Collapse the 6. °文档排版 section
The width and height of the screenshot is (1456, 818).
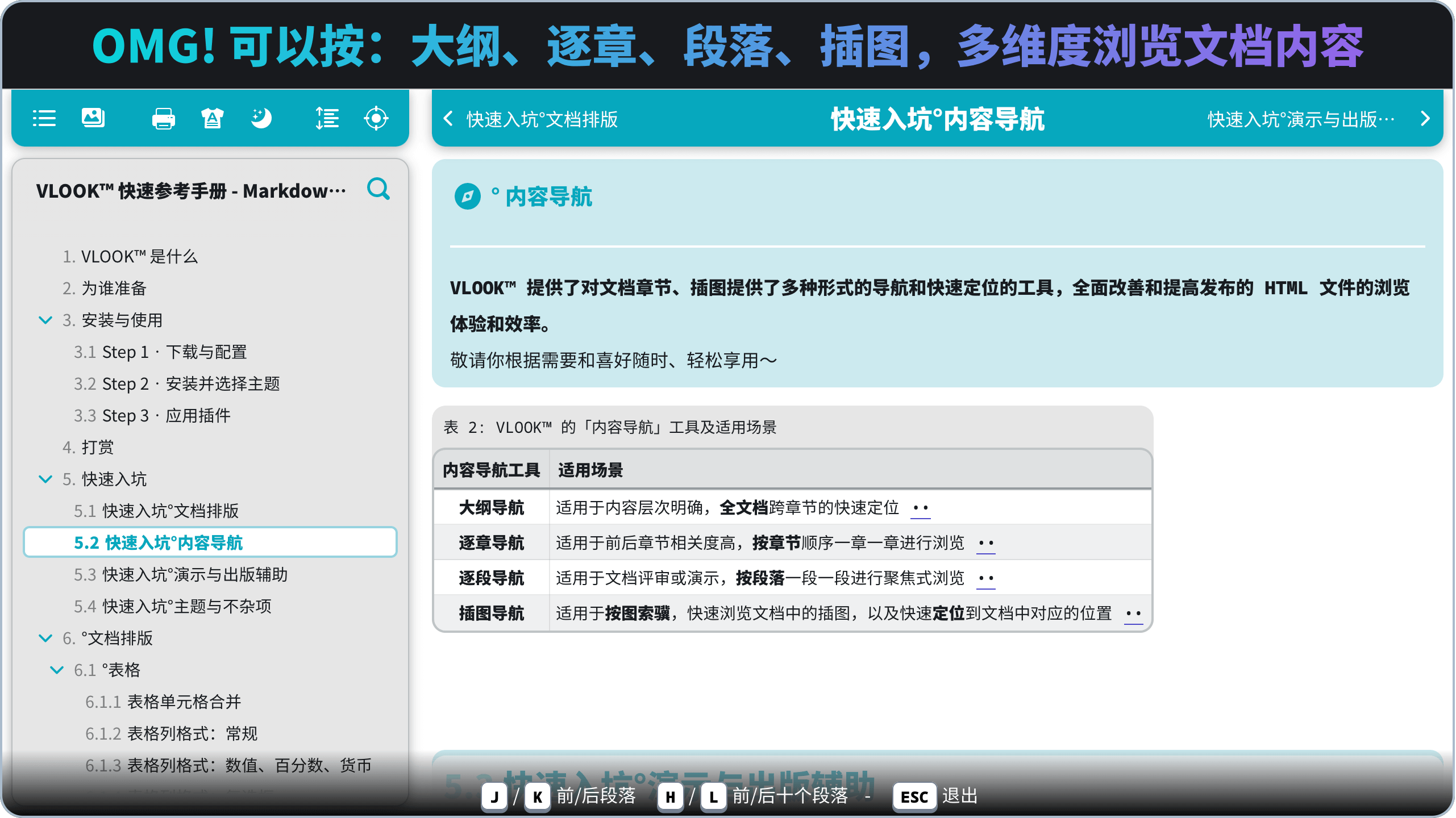[45, 638]
